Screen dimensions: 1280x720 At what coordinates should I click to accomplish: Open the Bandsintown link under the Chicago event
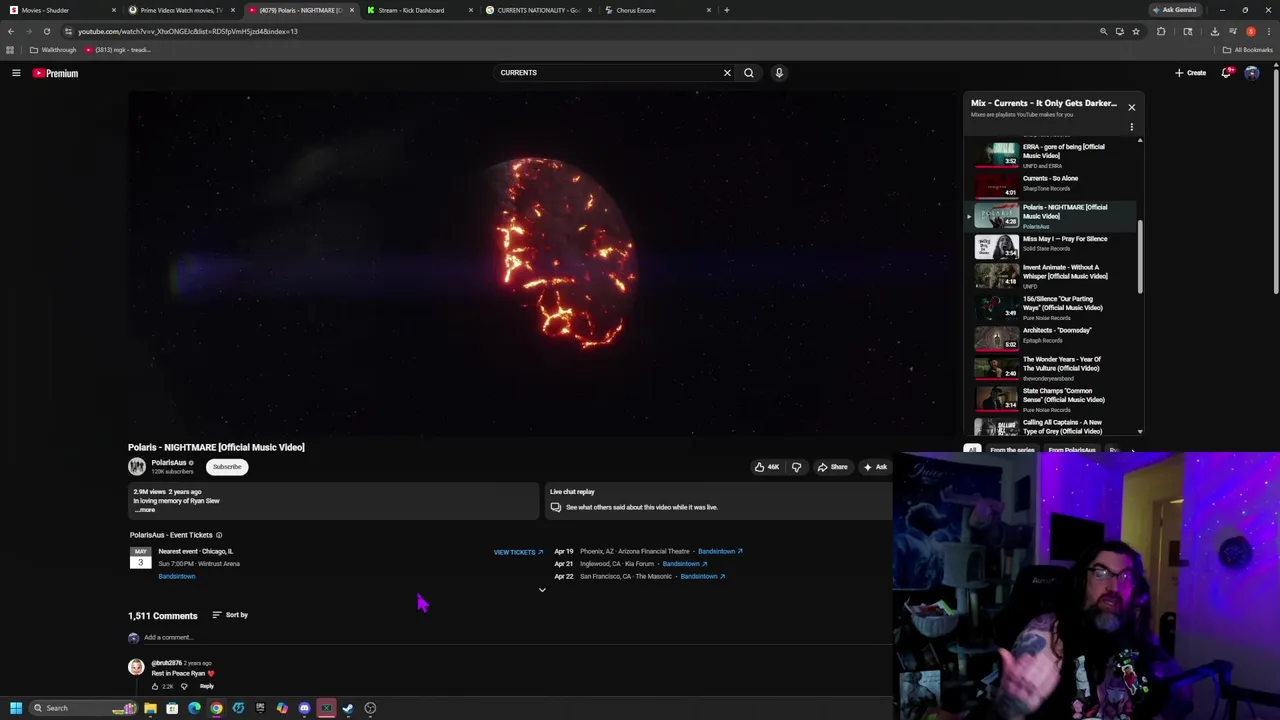point(177,576)
